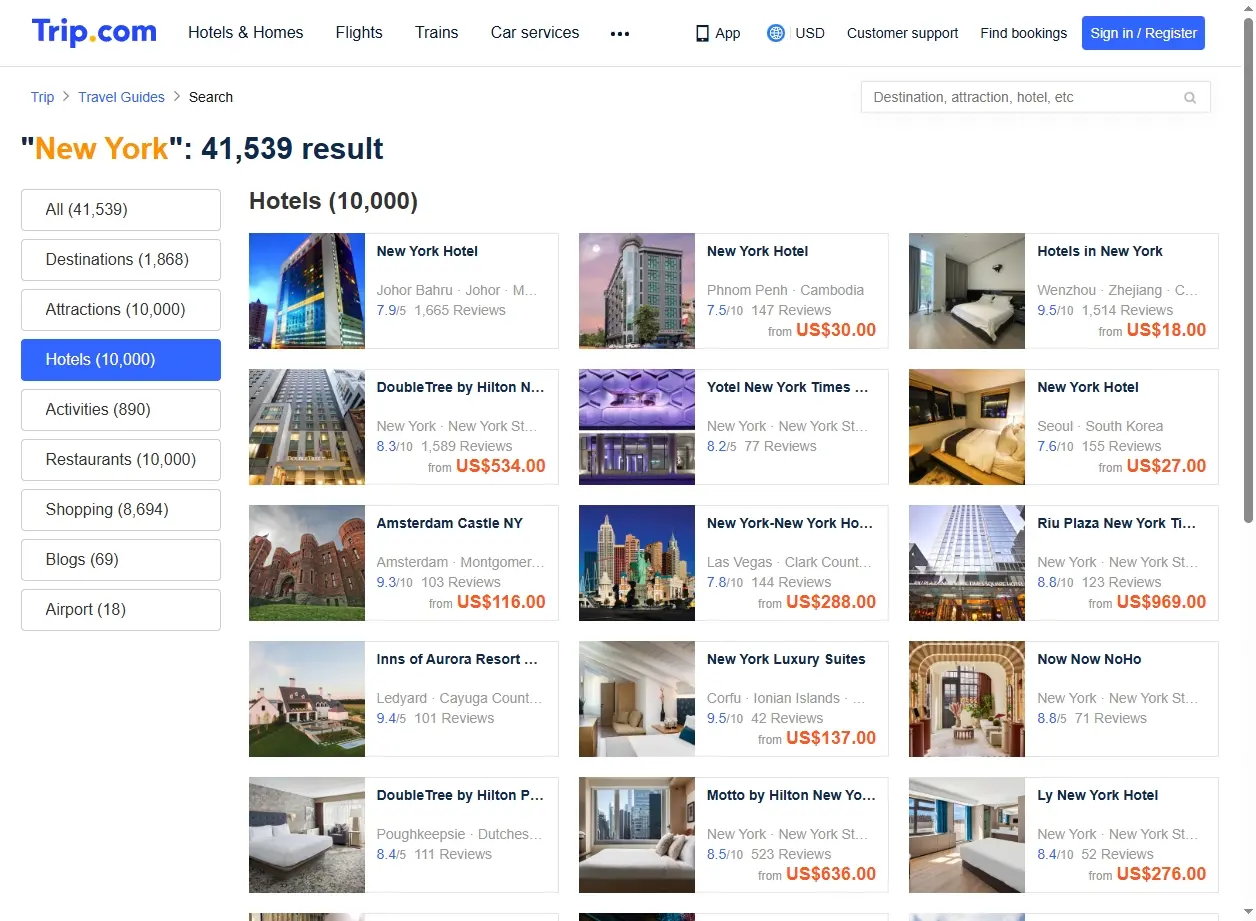1256x921 pixels.
Task: Open Find bookings
Action: pyautogui.click(x=1024, y=33)
